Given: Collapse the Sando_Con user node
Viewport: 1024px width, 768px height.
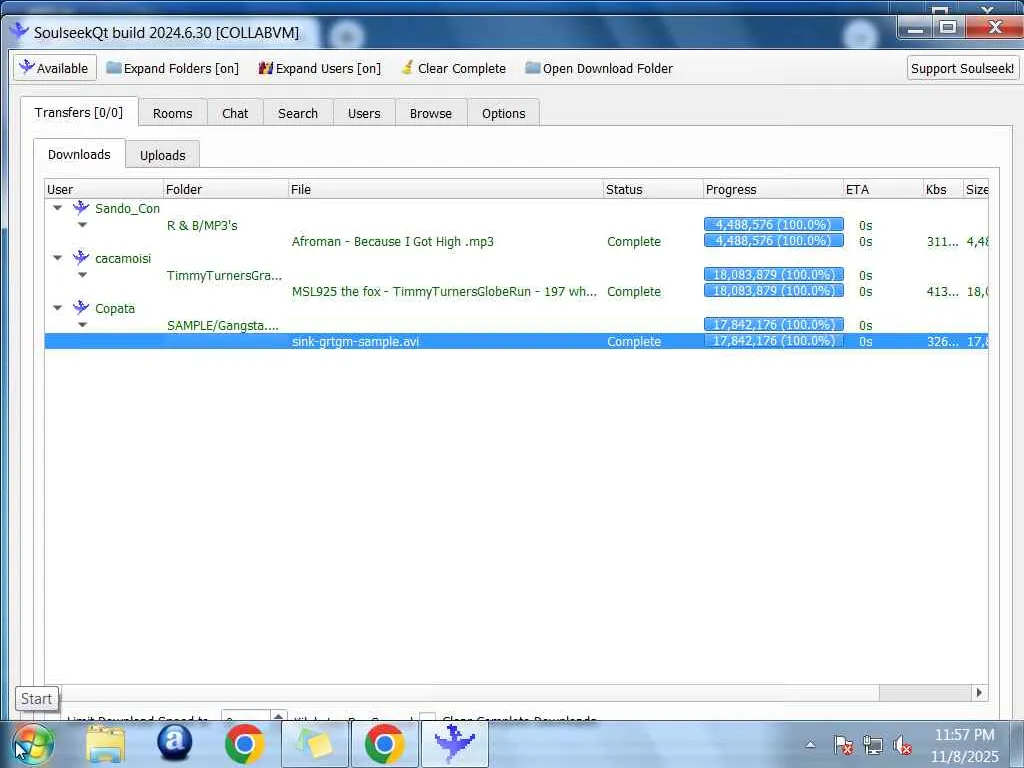Looking at the screenshot, I should (57, 208).
